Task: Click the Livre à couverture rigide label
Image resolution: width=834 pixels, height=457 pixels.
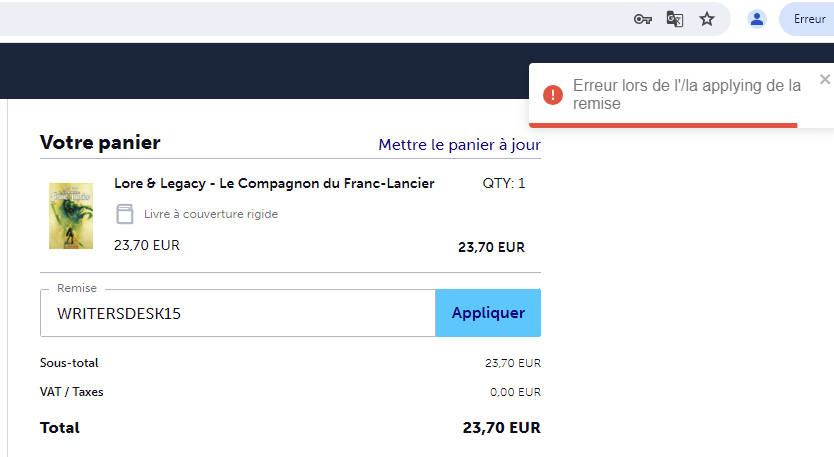Action: coord(211,214)
